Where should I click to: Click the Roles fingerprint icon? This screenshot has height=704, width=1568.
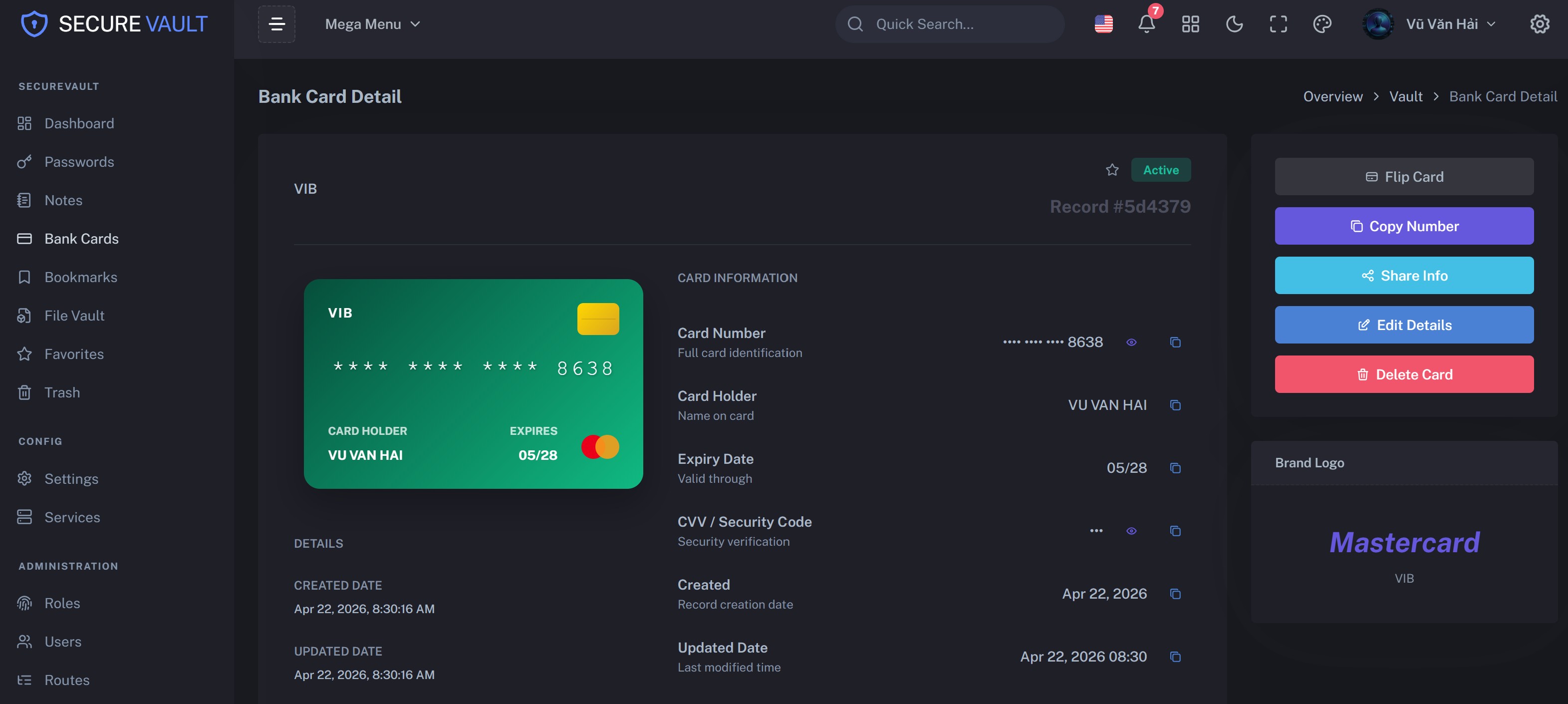[x=24, y=603]
